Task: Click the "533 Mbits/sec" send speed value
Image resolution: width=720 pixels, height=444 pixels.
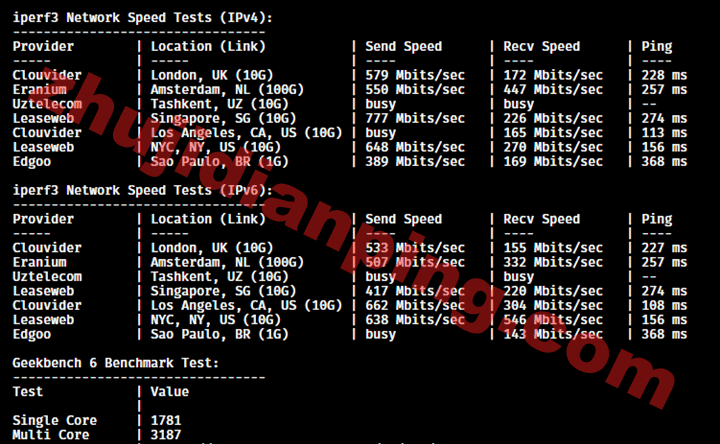Action: (x=415, y=248)
